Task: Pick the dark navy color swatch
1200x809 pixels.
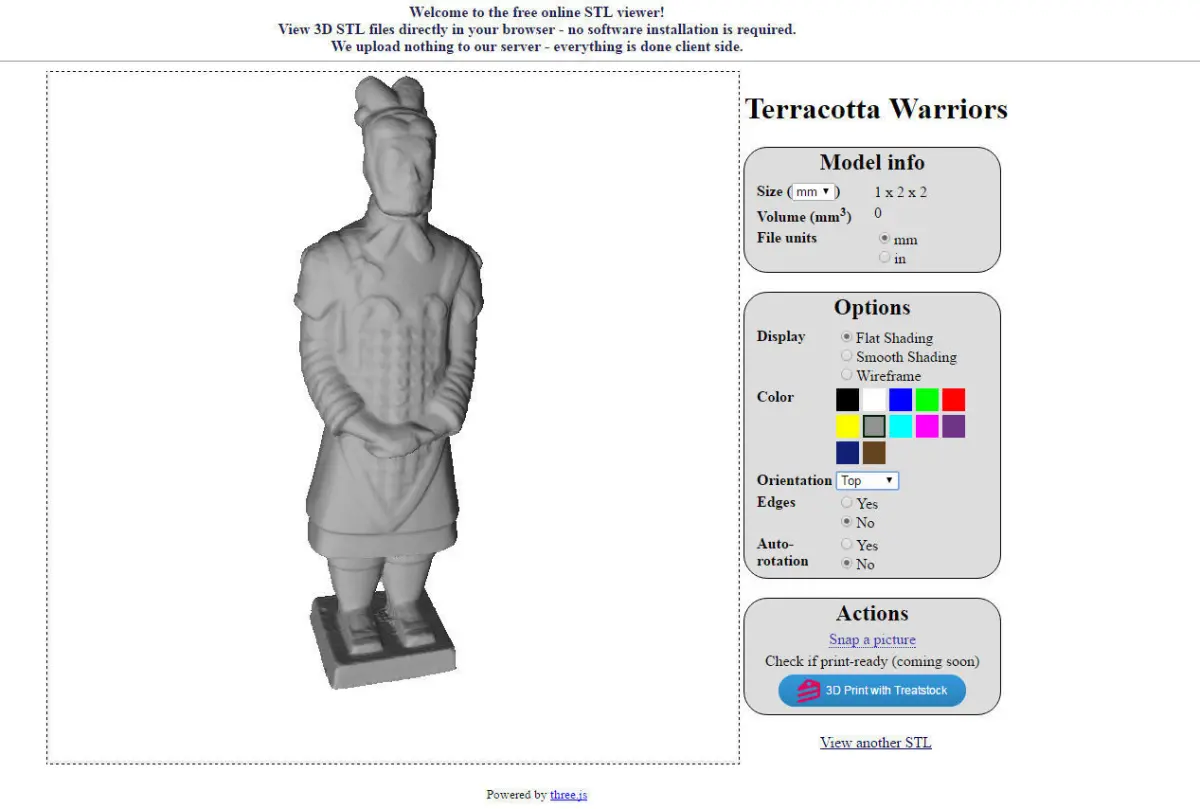Action: coord(848,453)
